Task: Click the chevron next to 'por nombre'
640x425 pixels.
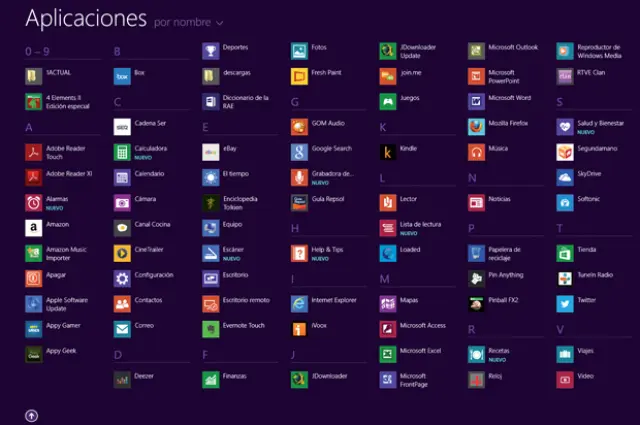Action: click(x=219, y=22)
